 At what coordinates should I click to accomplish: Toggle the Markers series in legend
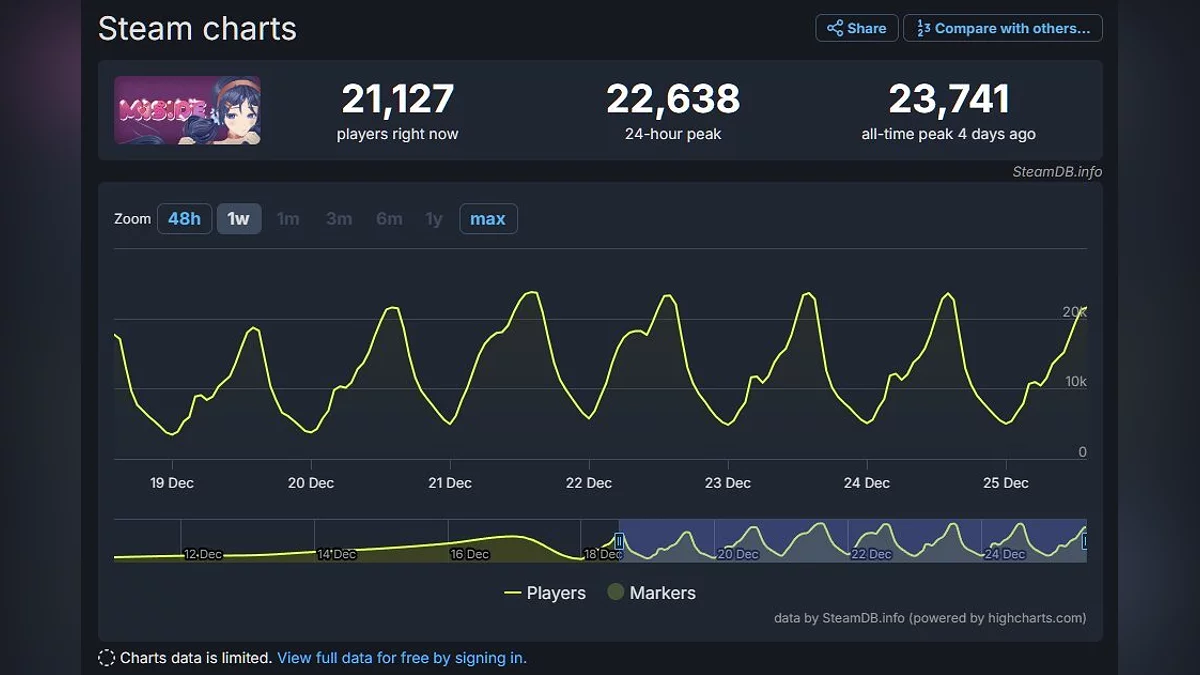pos(651,593)
